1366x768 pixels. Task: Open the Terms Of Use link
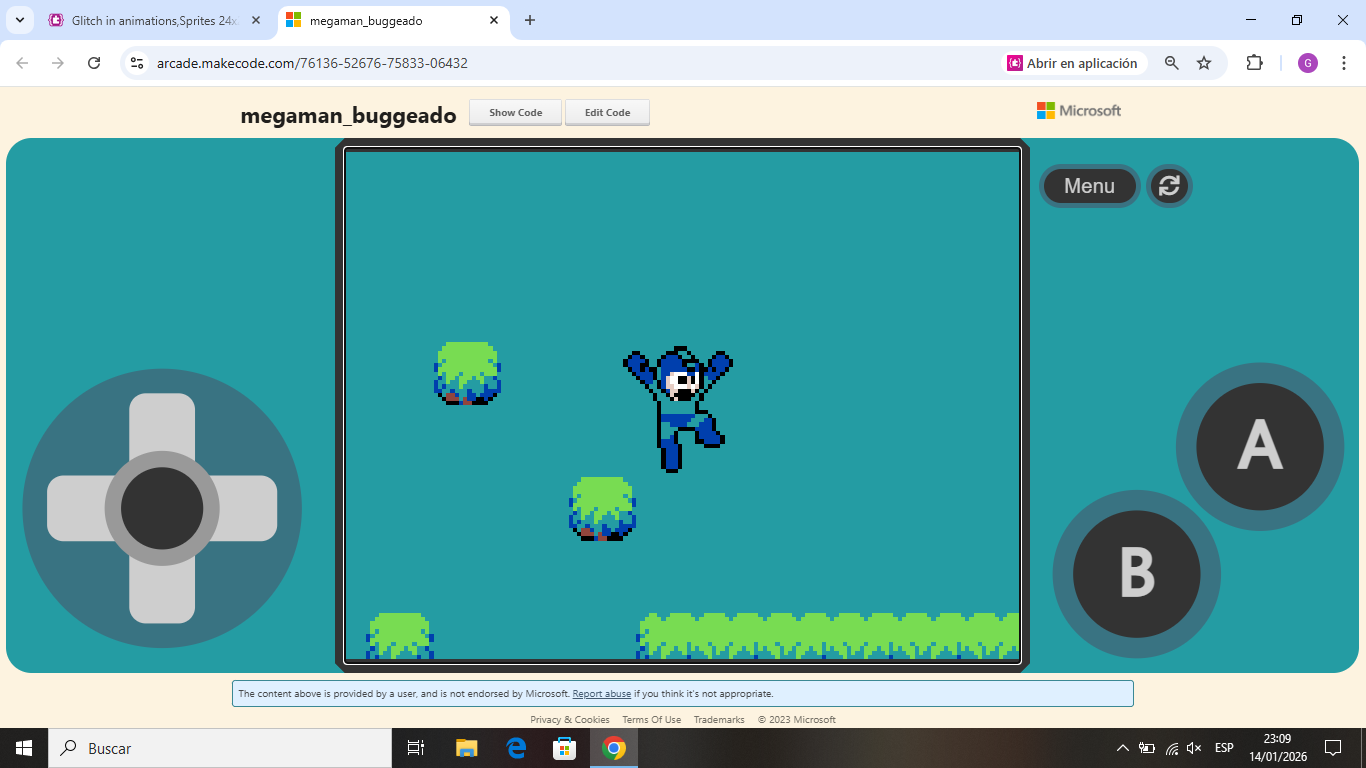(652, 720)
